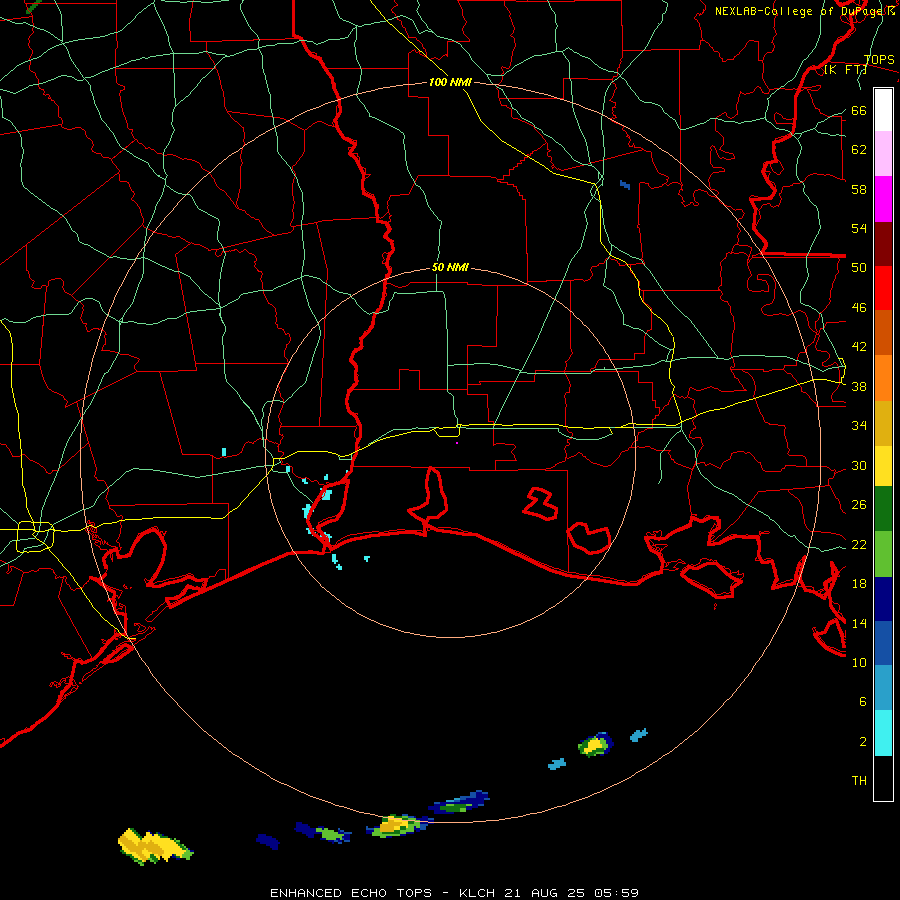Click the navy blue legend color band
The height and width of the screenshot is (900, 900).
883,599
